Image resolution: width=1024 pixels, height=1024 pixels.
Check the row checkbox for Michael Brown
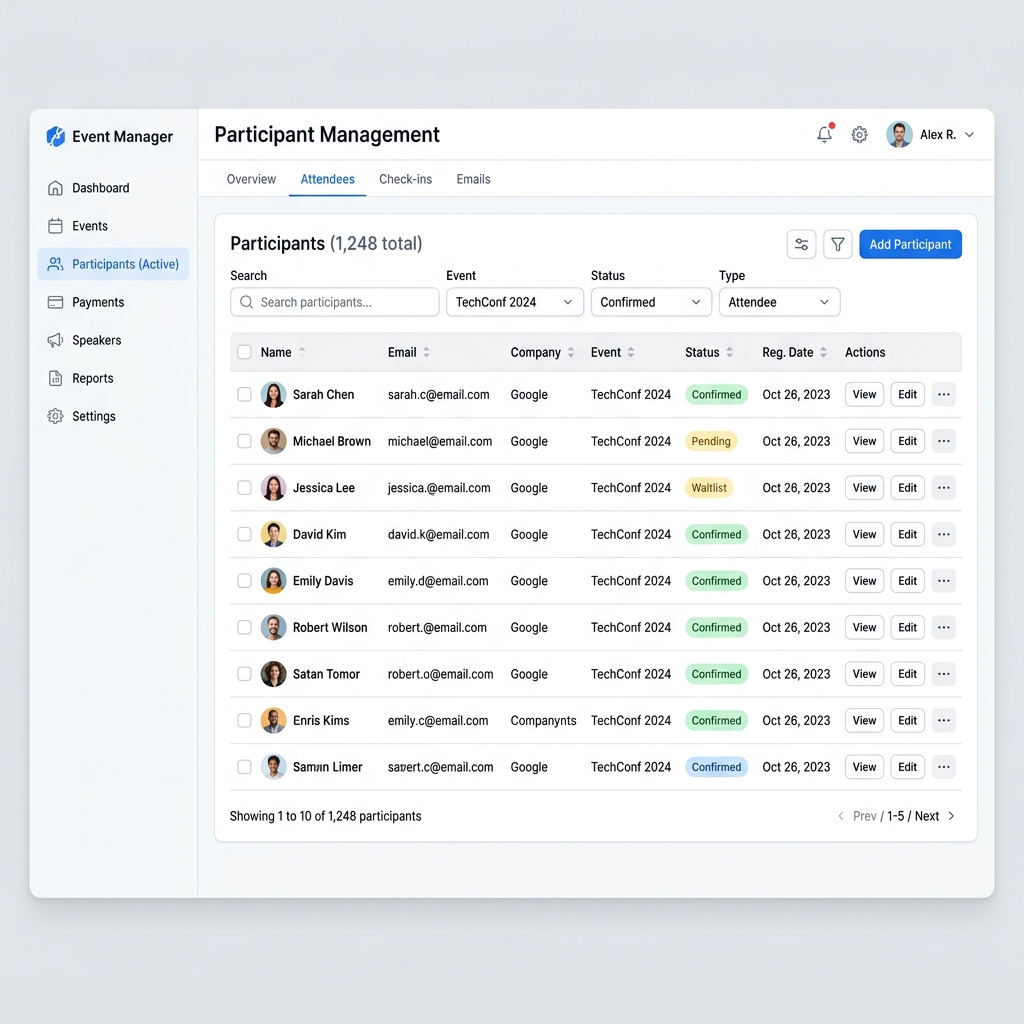point(244,441)
